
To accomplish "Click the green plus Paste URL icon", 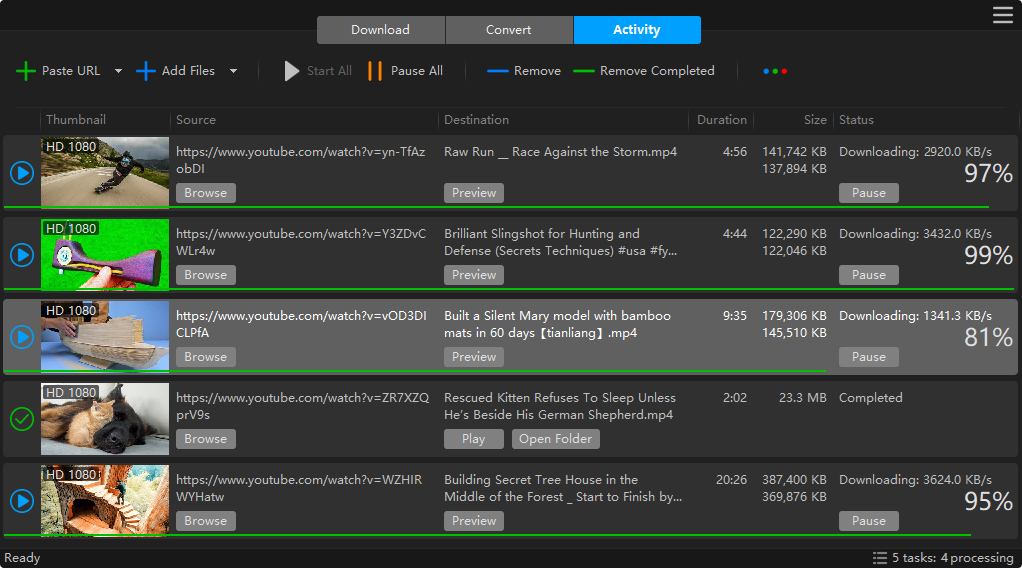I will [x=26, y=71].
